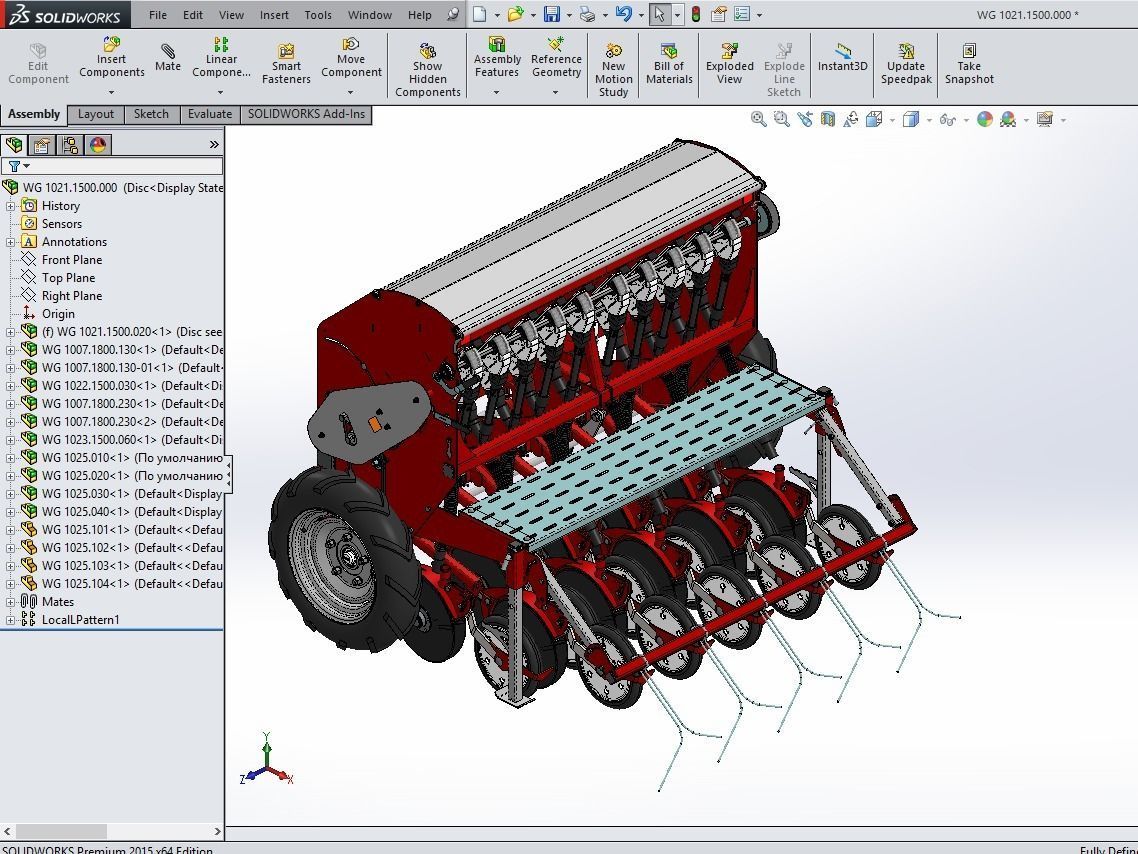The height and width of the screenshot is (854, 1138).
Task: Open the Assembly Features dropdown arrow
Action: (x=496, y=92)
